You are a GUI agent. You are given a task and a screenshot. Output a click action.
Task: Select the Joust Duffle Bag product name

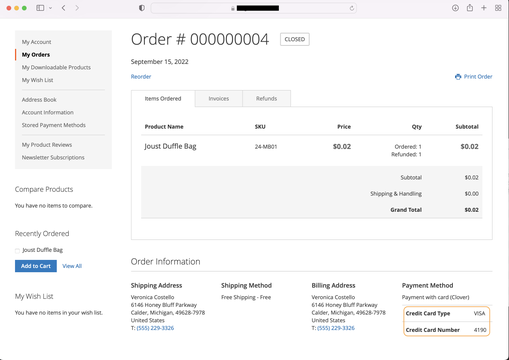point(170,146)
